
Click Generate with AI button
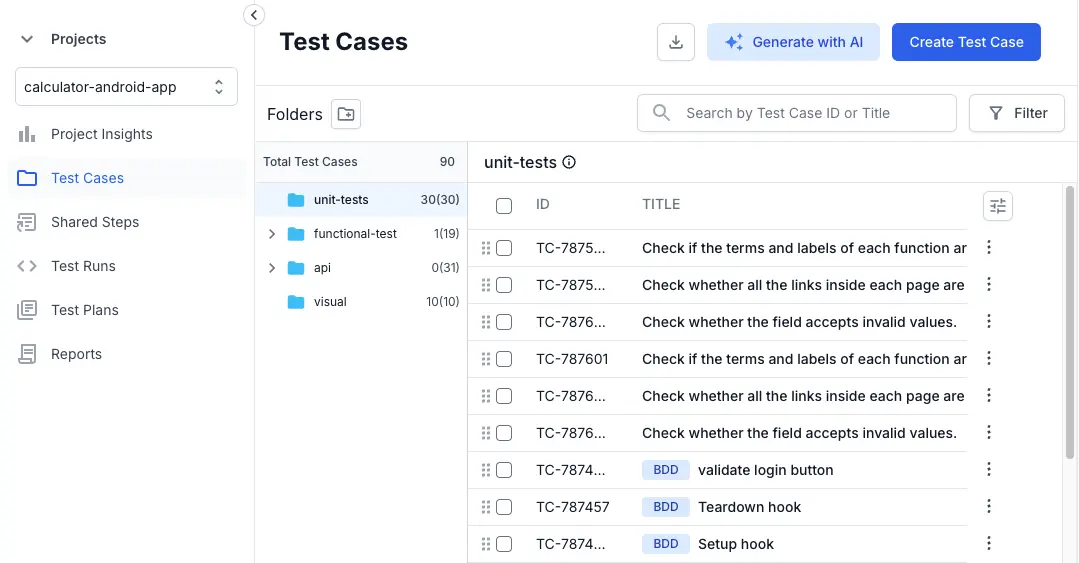click(x=793, y=42)
